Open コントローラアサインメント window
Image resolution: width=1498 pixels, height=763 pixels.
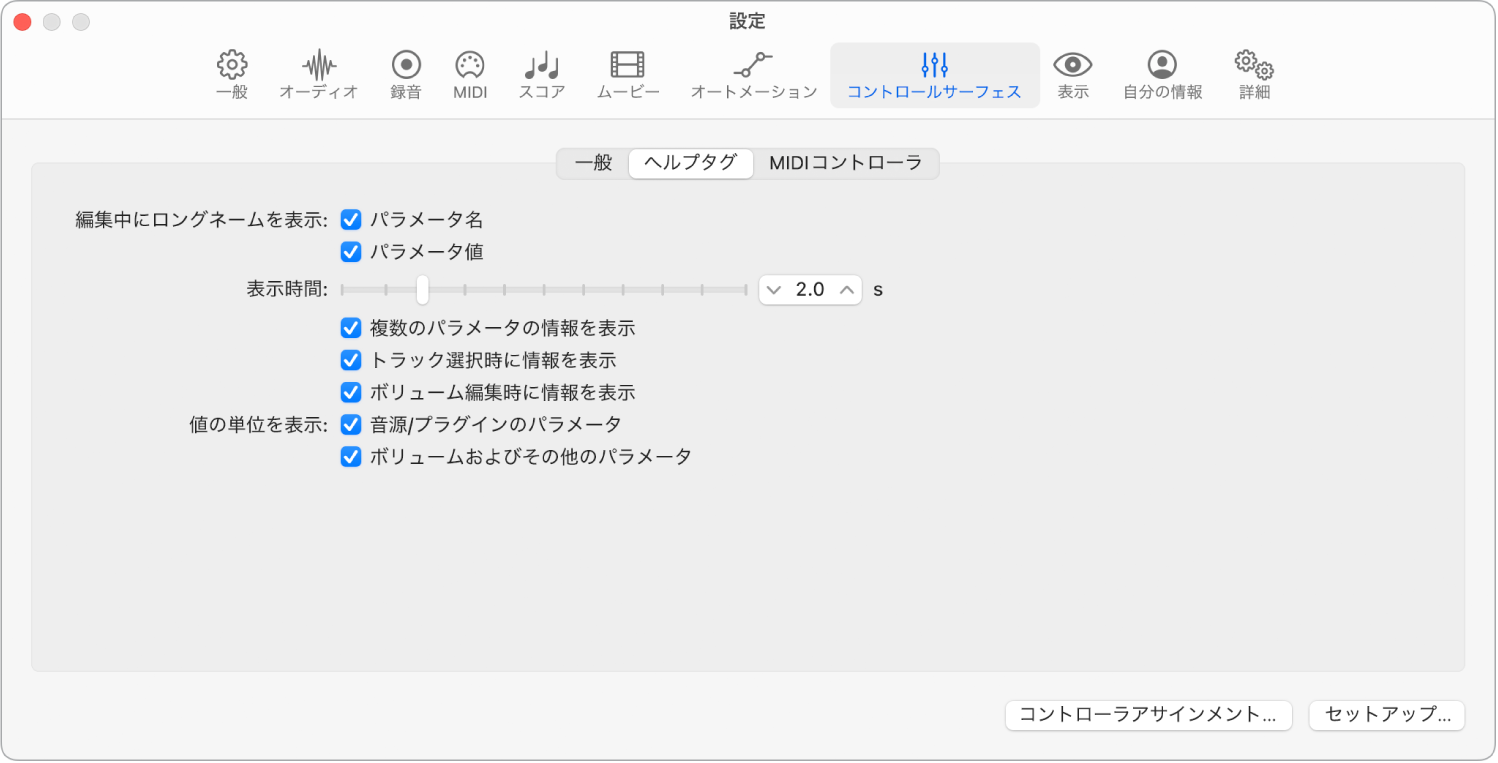pos(1147,715)
